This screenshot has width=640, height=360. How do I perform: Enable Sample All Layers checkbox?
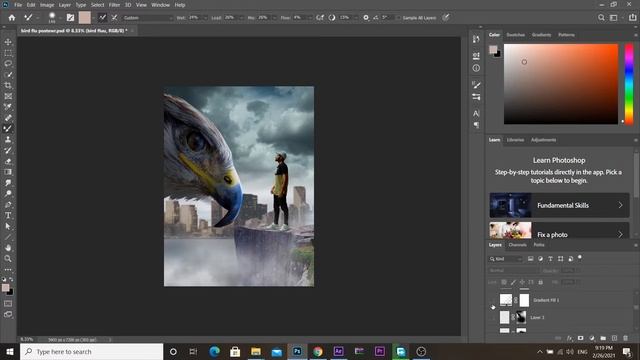(x=398, y=18)
